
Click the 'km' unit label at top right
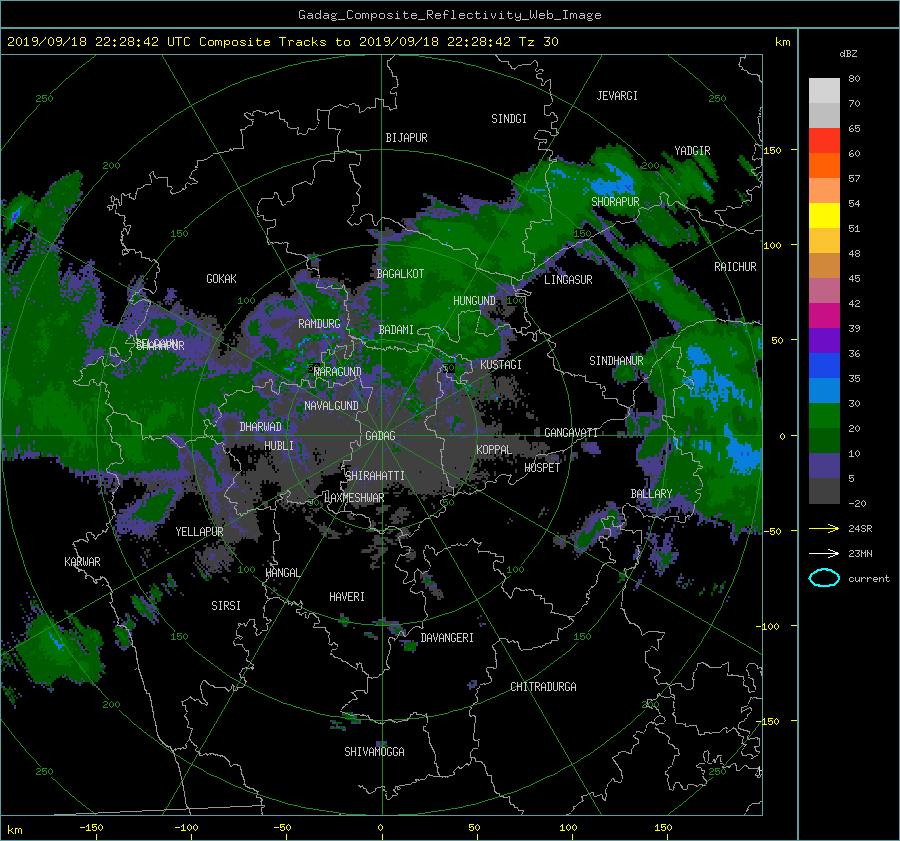782,42
